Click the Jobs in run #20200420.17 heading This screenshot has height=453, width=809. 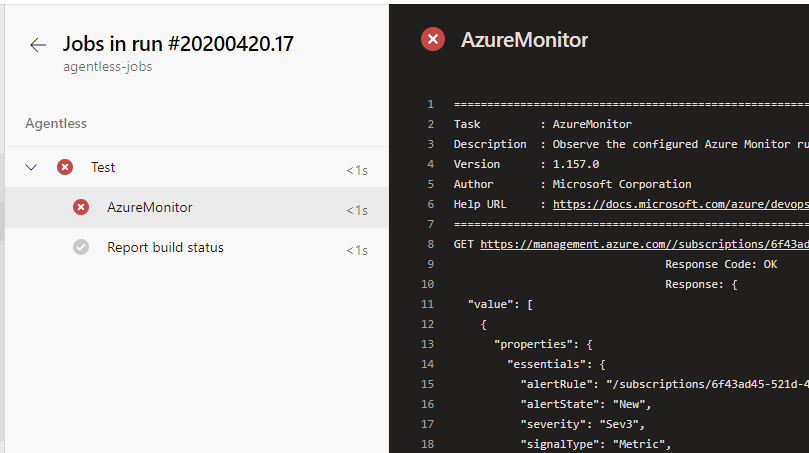178,44
